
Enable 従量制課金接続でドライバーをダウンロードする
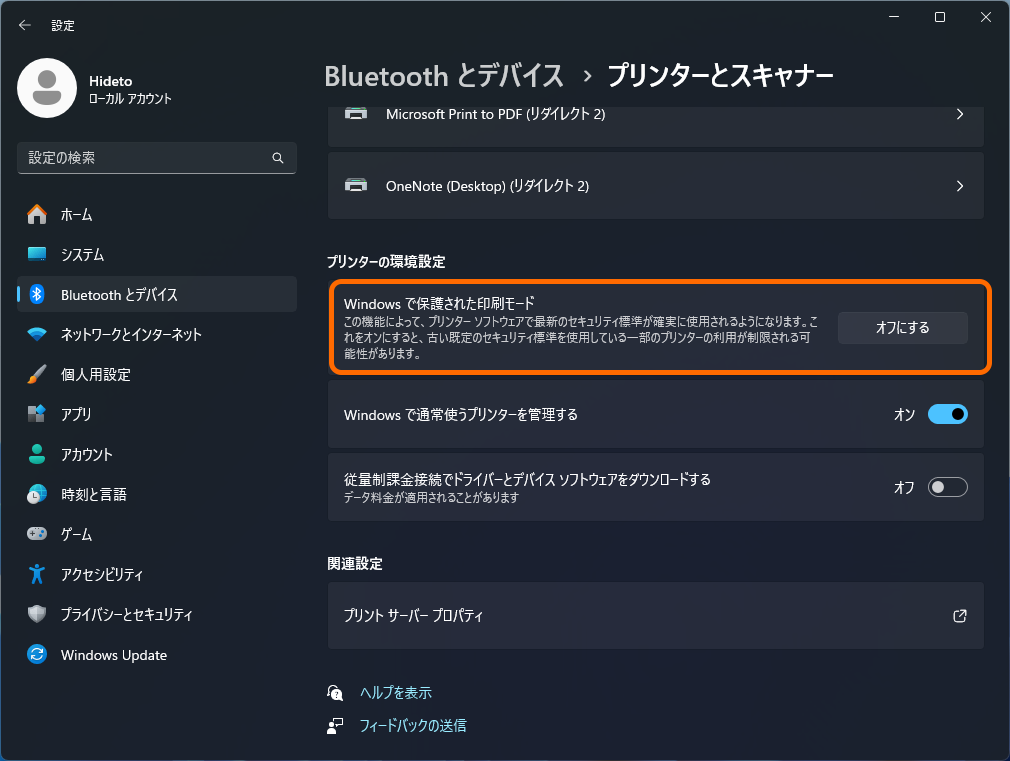(947, 487)
